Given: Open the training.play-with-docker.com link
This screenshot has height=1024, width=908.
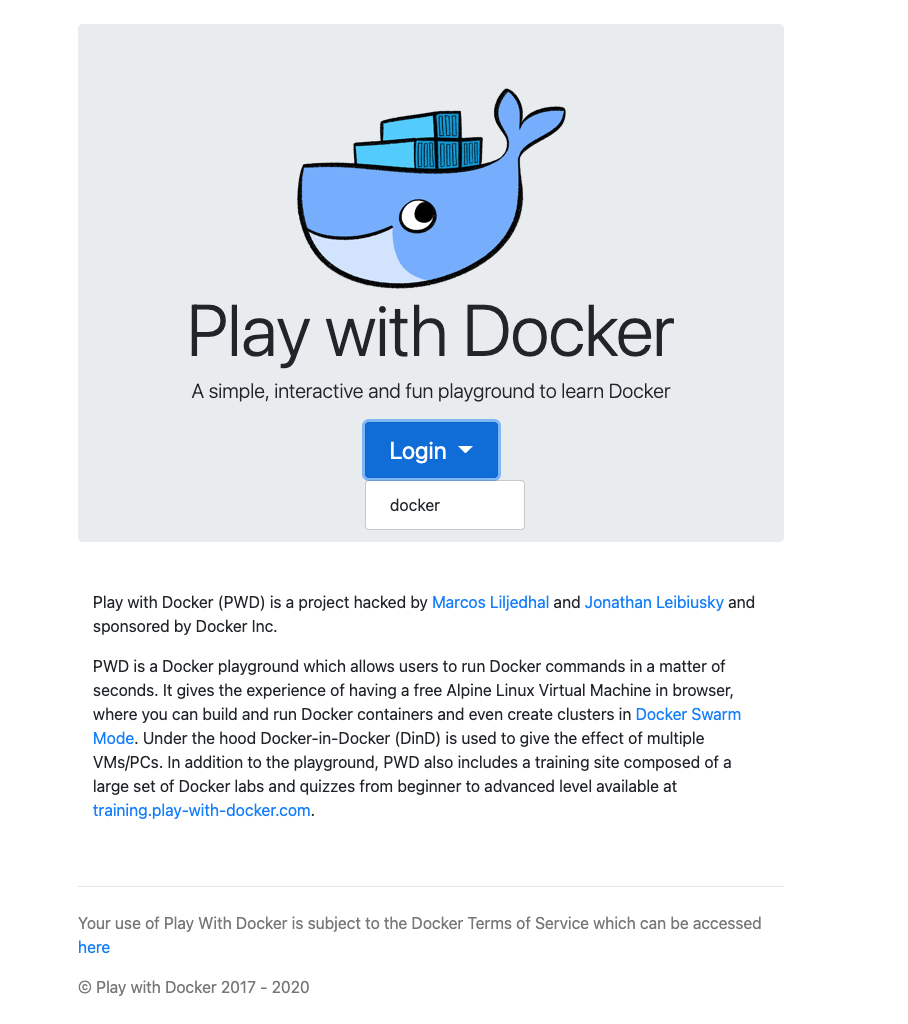Looking at the screenshot, I should 201,810.
